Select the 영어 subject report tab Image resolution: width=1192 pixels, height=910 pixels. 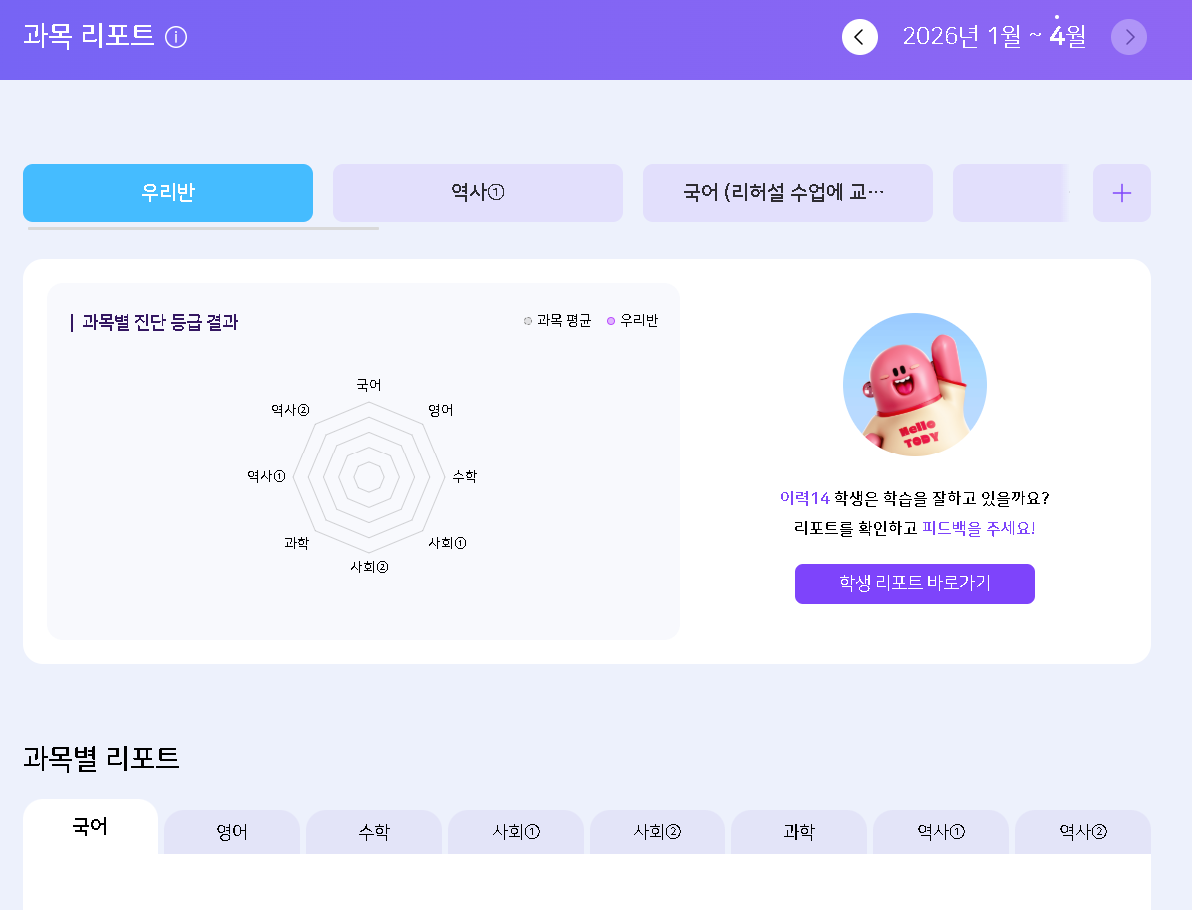tap(232, 832)
